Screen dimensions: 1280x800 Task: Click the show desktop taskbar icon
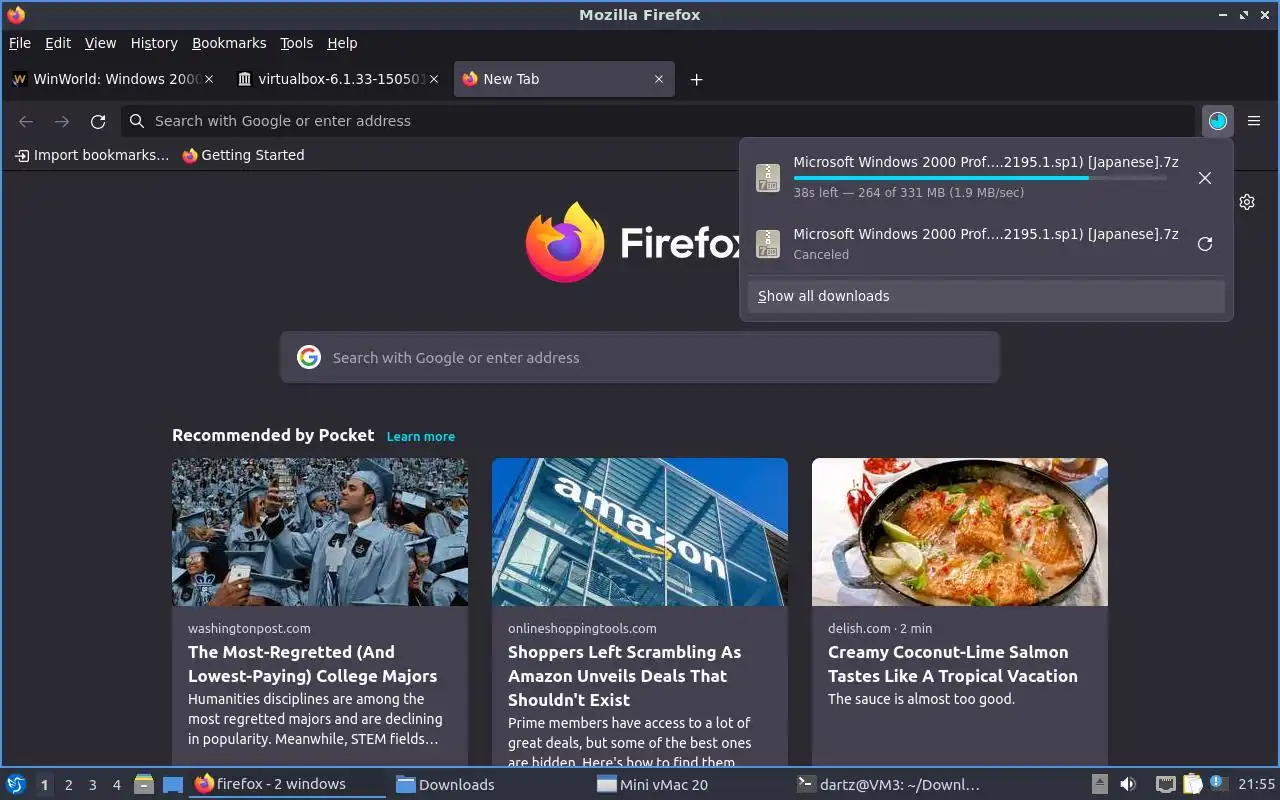173,784
